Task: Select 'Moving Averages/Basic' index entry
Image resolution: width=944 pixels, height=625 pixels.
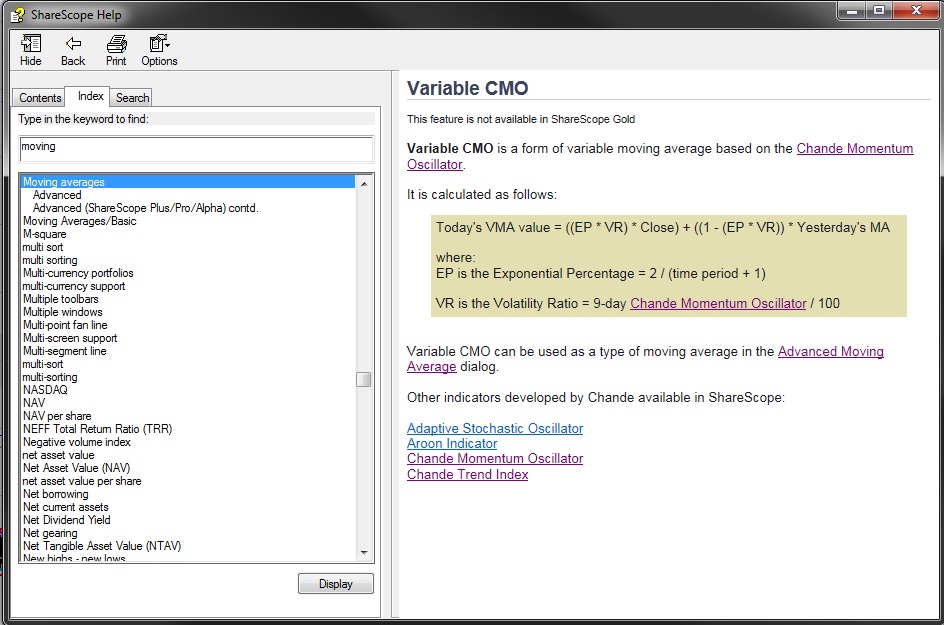Action: click(x=79, y=221)
